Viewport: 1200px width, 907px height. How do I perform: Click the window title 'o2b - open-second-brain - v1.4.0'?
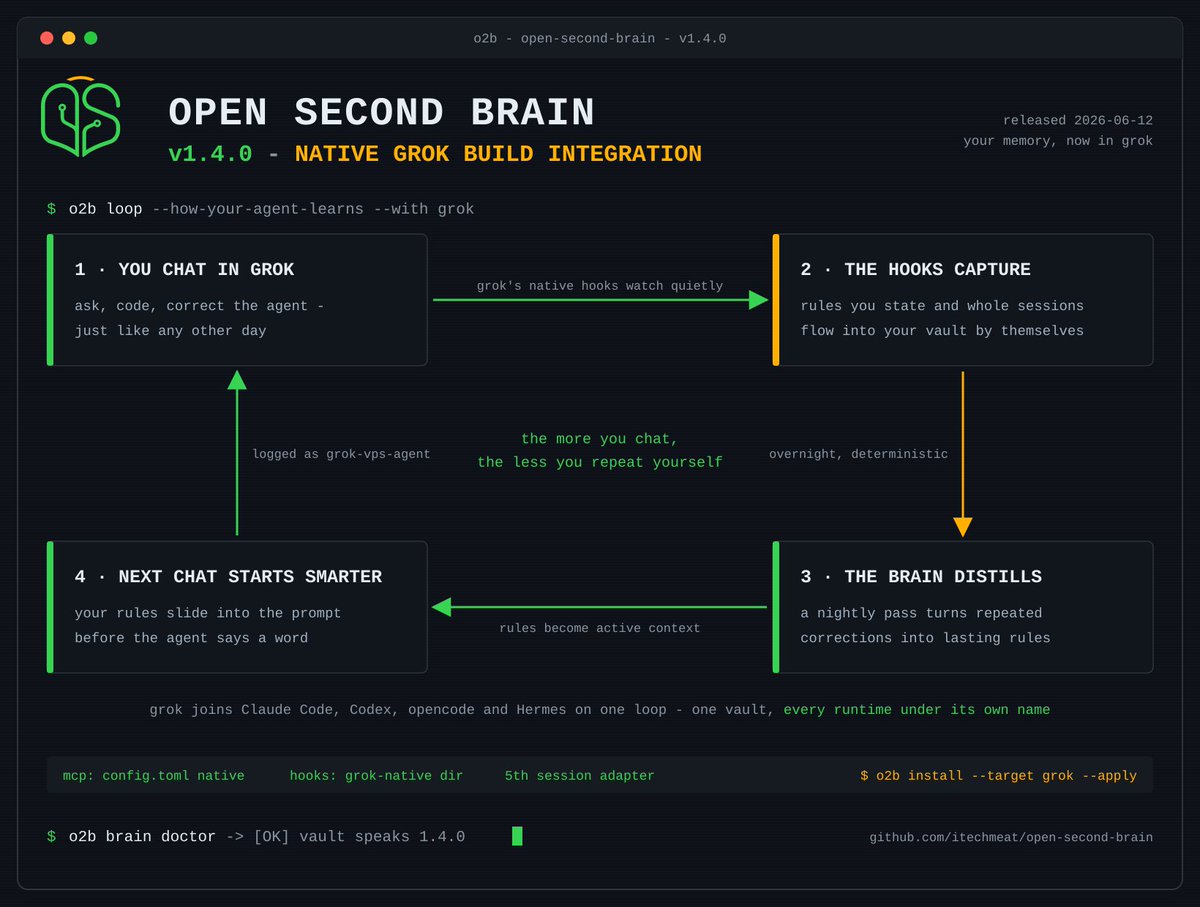(600, 38)
